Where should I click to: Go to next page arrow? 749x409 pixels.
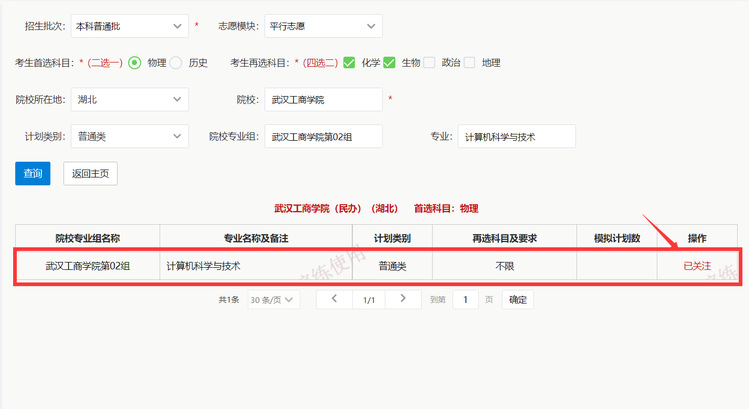click(x=403, y=299)
